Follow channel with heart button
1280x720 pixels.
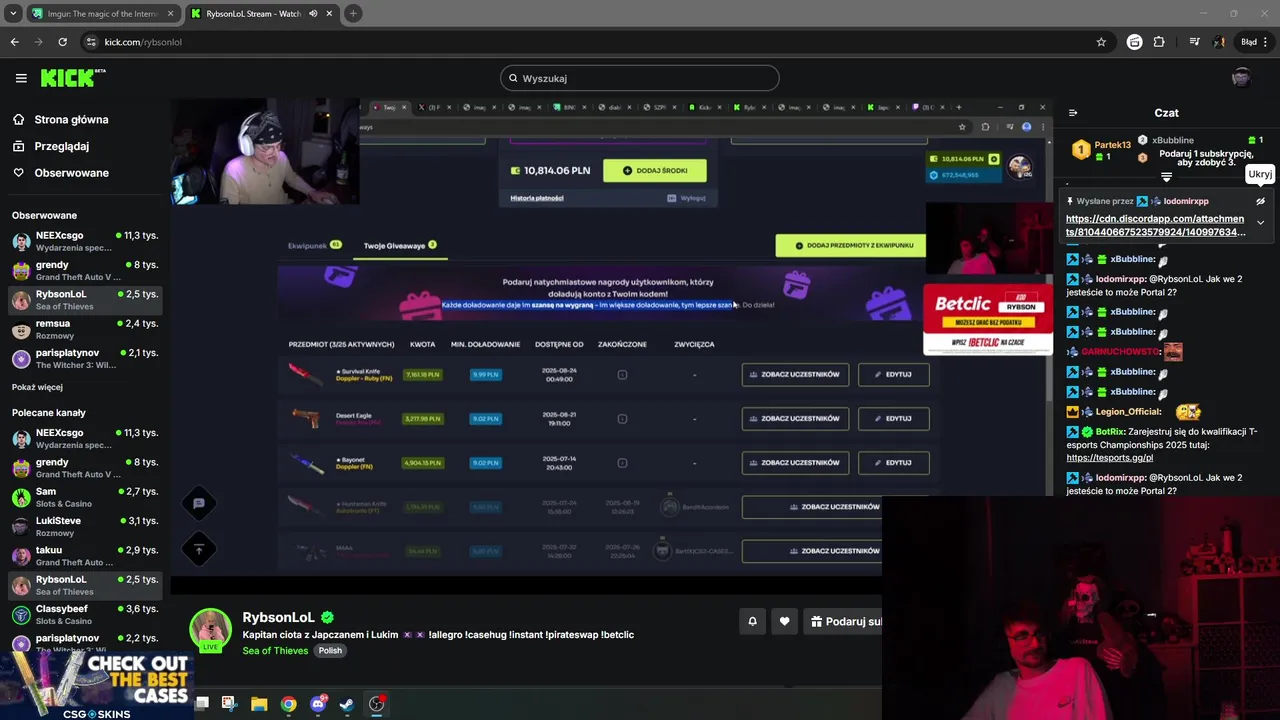(784, 621)
